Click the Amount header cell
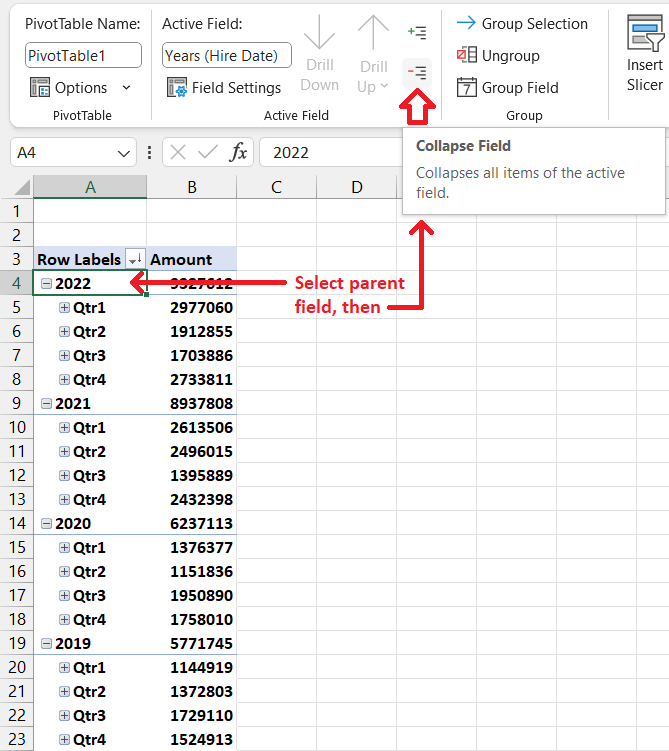Screen dimensions: 669x751 (x=192, y=259)
